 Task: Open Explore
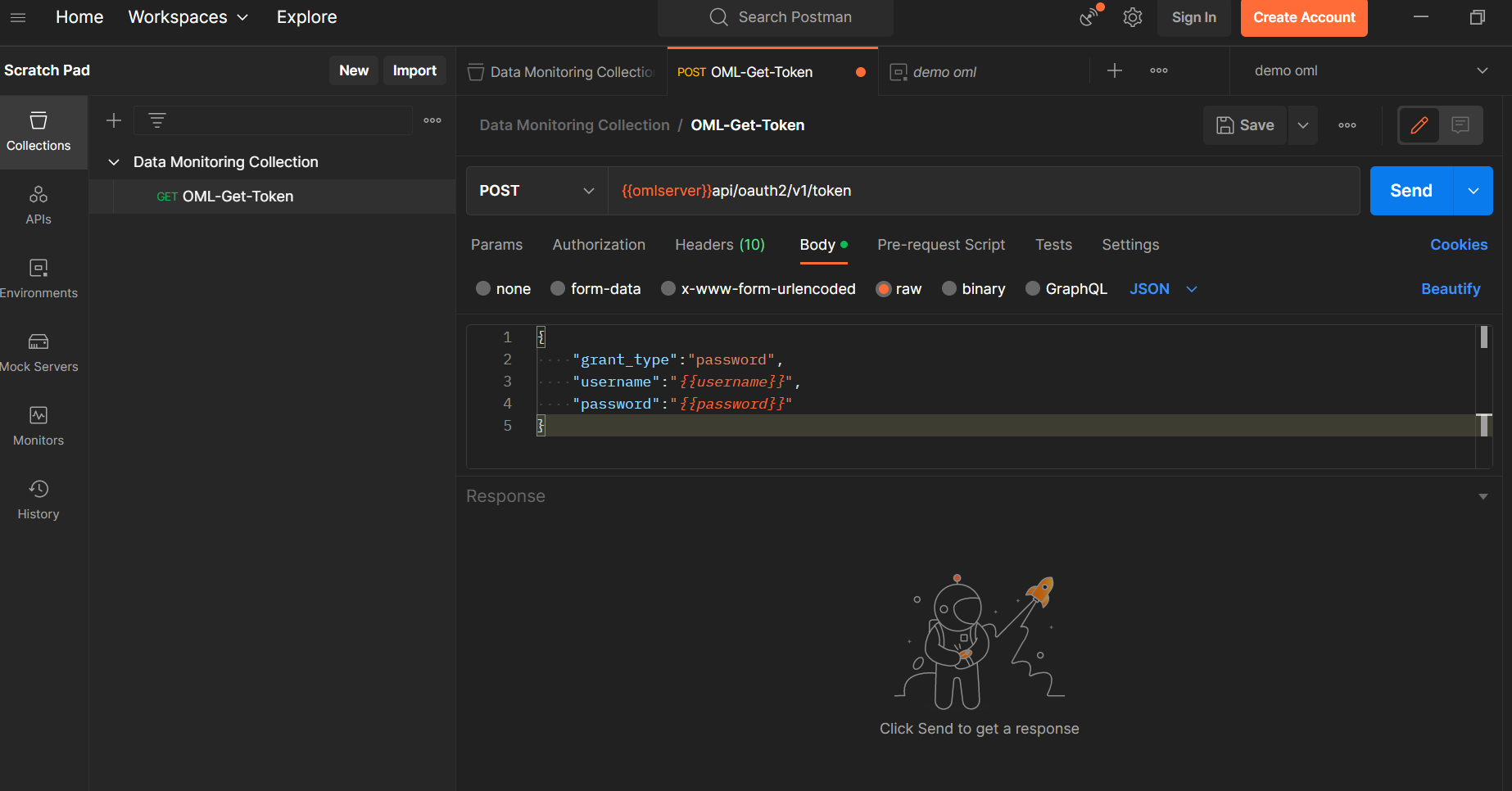(306, 17)
